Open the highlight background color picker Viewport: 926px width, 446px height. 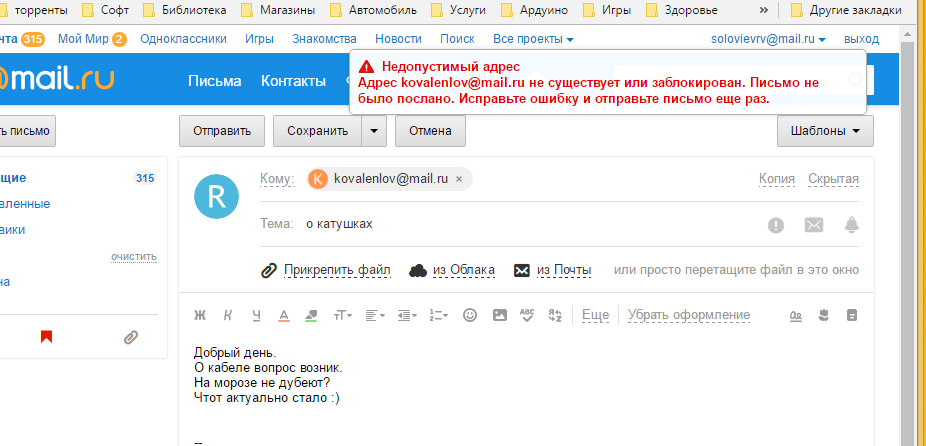pos(311,315)
